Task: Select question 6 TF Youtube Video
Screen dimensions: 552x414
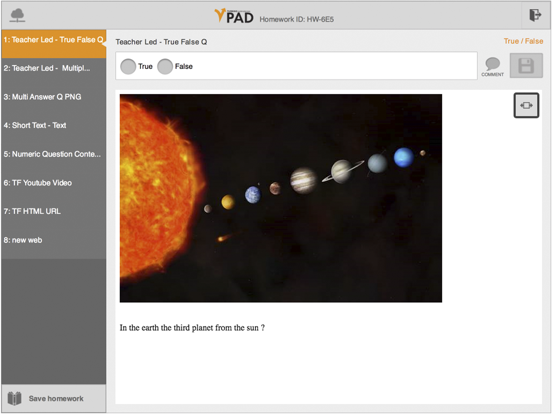Action: (x=54, y=183)
